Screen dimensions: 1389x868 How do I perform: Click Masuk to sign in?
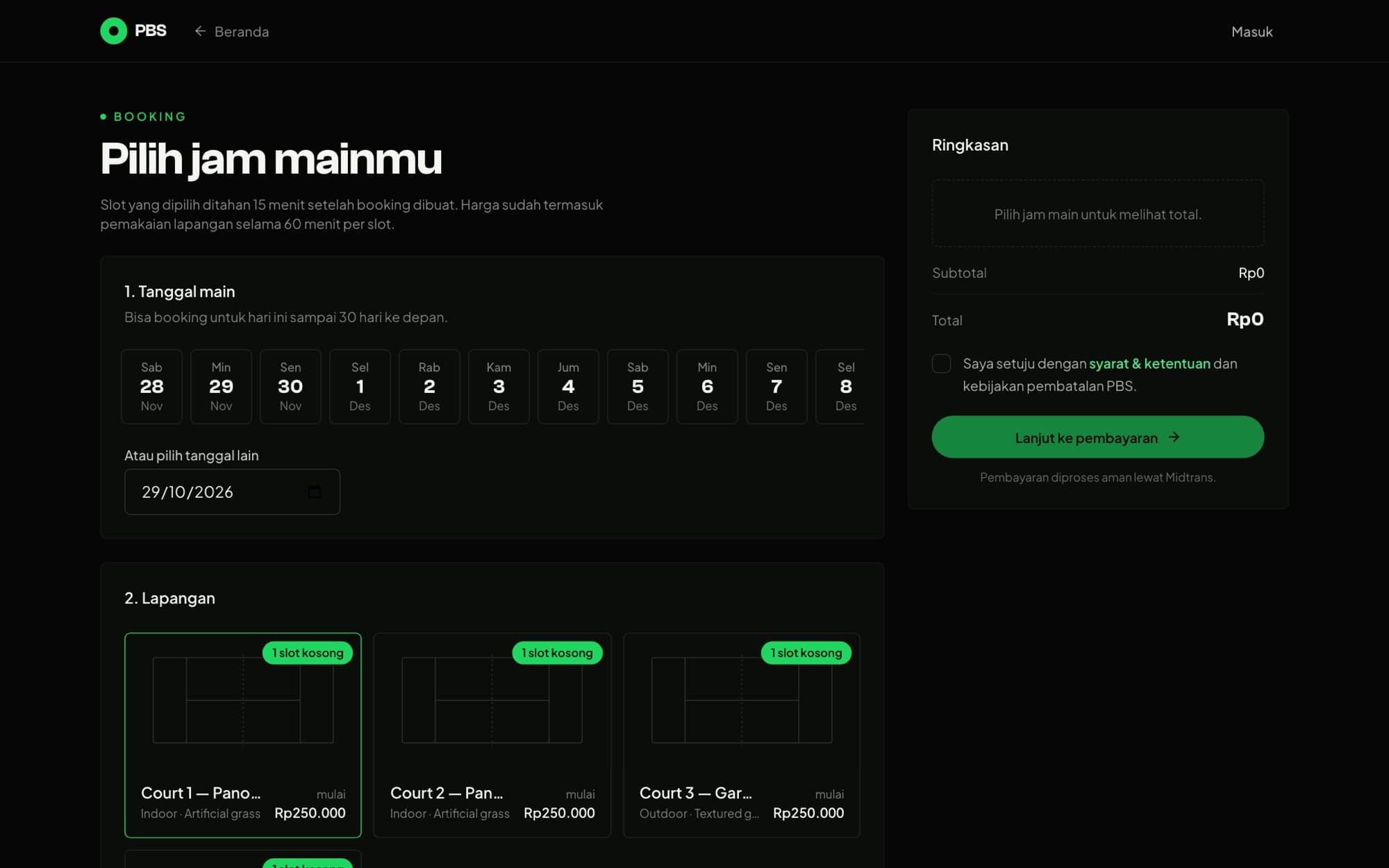[1251, 31]
